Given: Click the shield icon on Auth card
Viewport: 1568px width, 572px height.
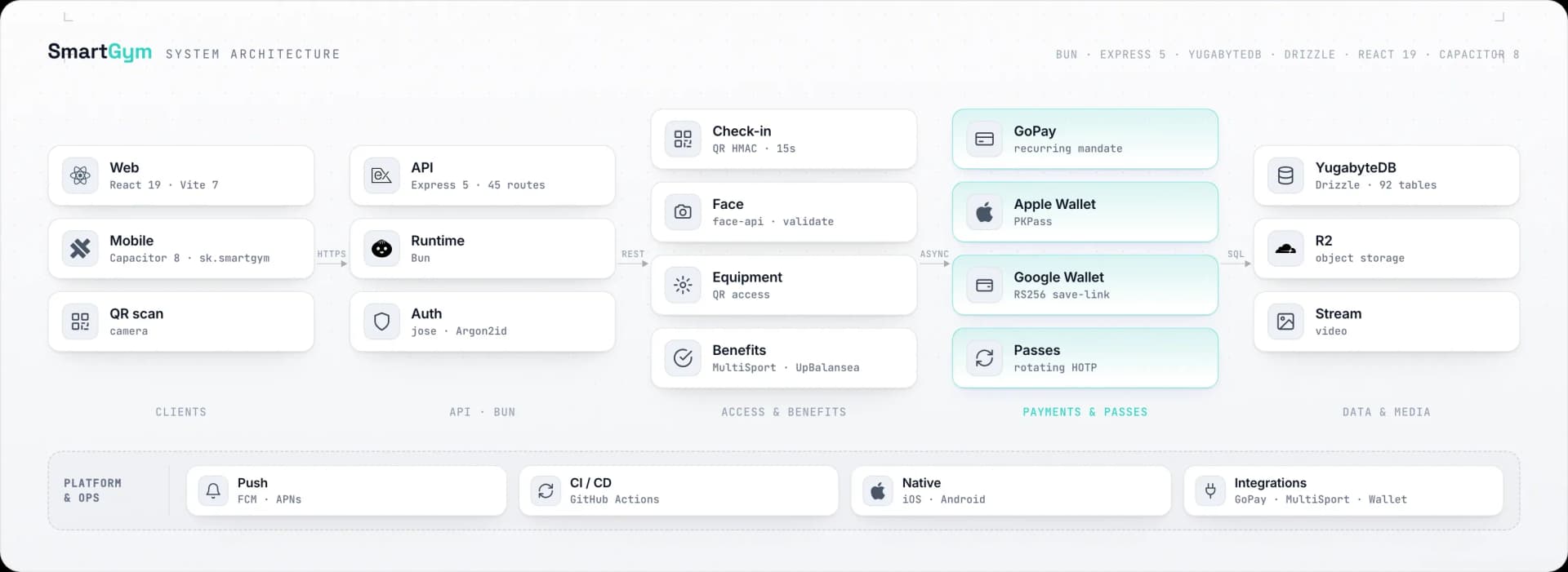Looking at the screenshot, I should 381,321.
